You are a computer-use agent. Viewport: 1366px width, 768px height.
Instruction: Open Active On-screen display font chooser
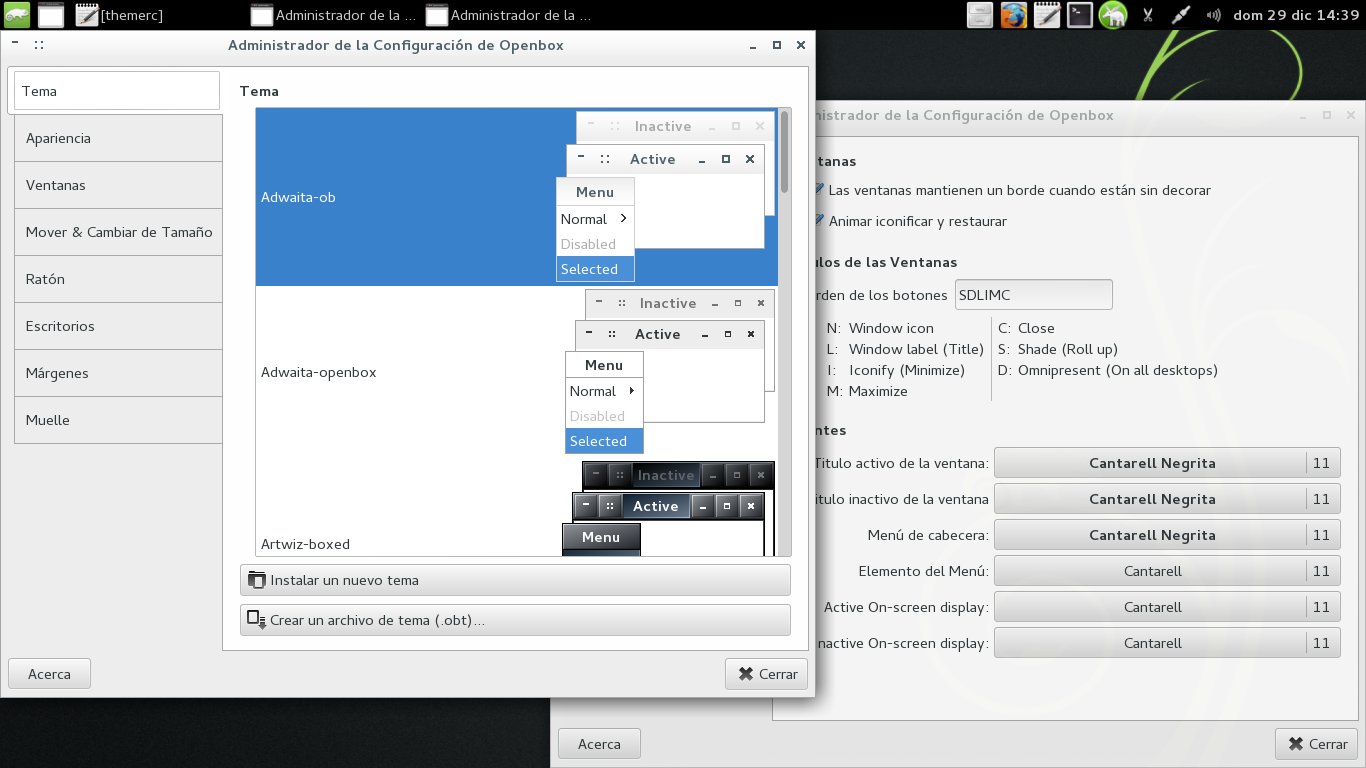pos(1167,607)
